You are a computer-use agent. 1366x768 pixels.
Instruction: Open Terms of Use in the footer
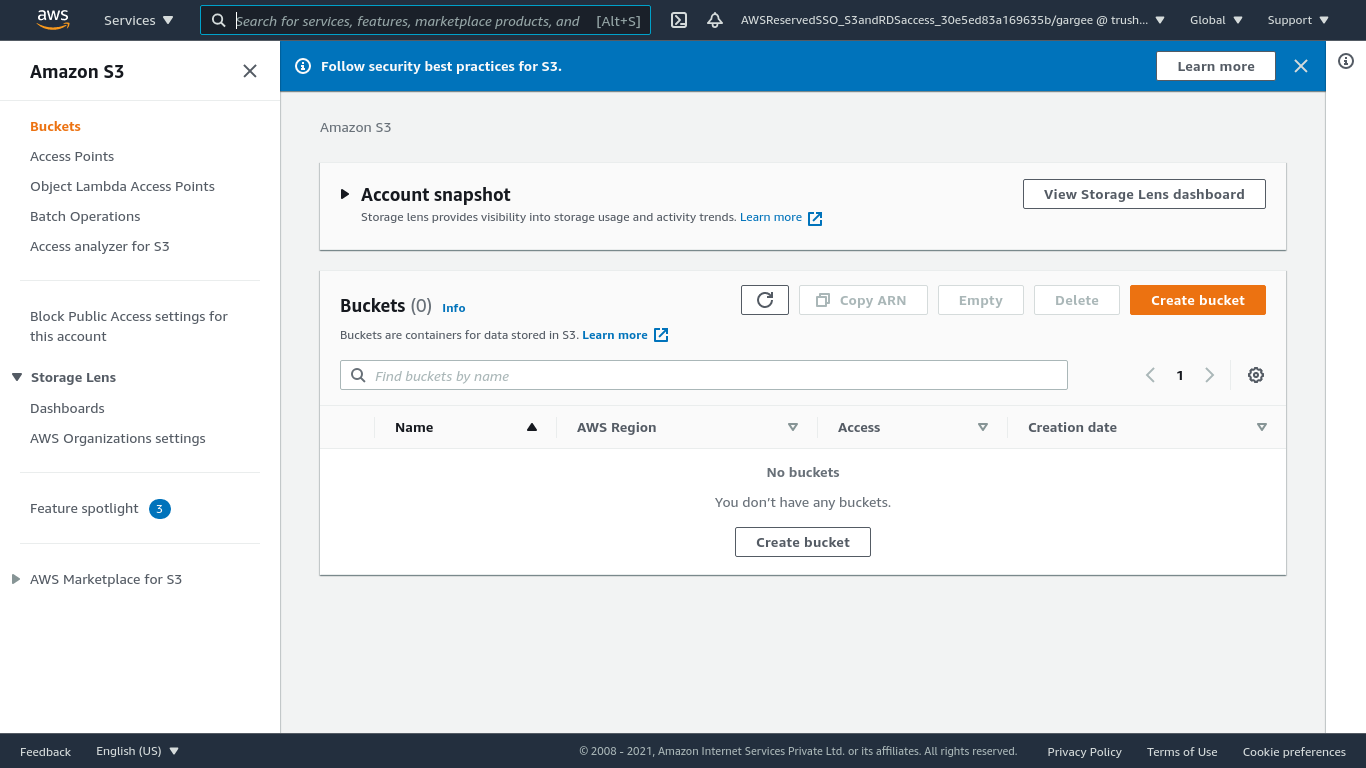click(x=1182, y=752)
